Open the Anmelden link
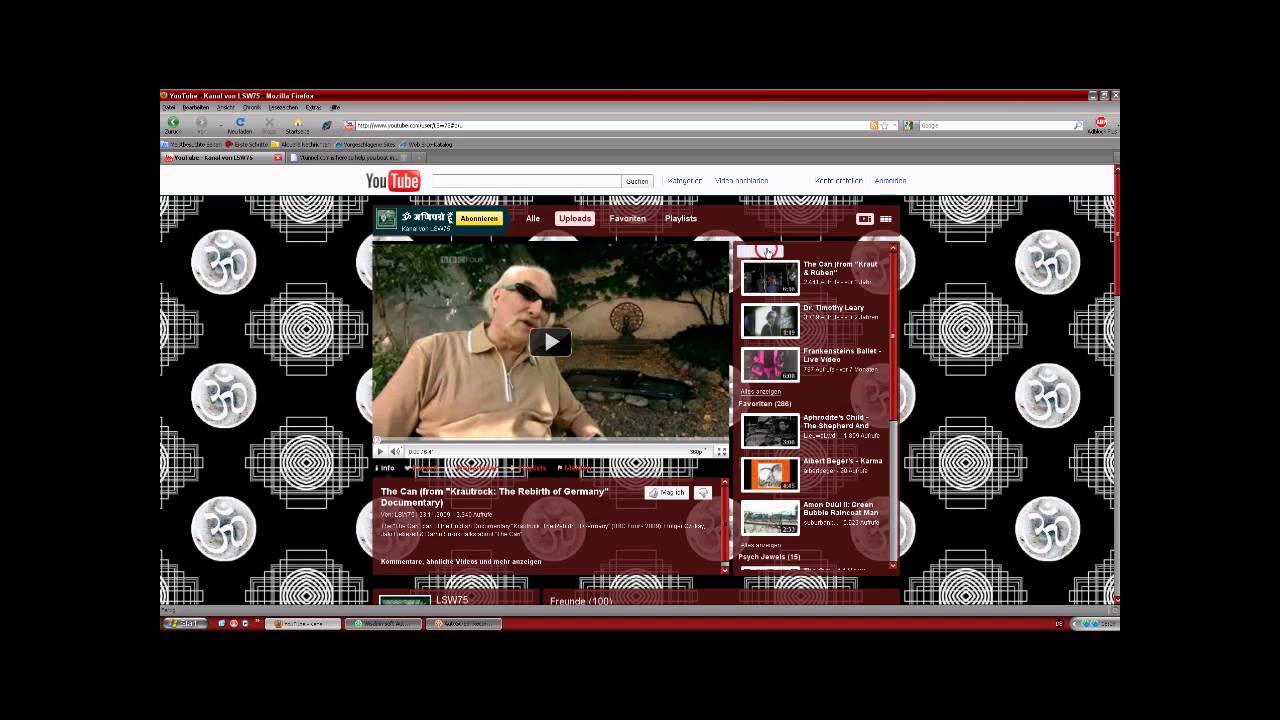 [x=890, y=181]
